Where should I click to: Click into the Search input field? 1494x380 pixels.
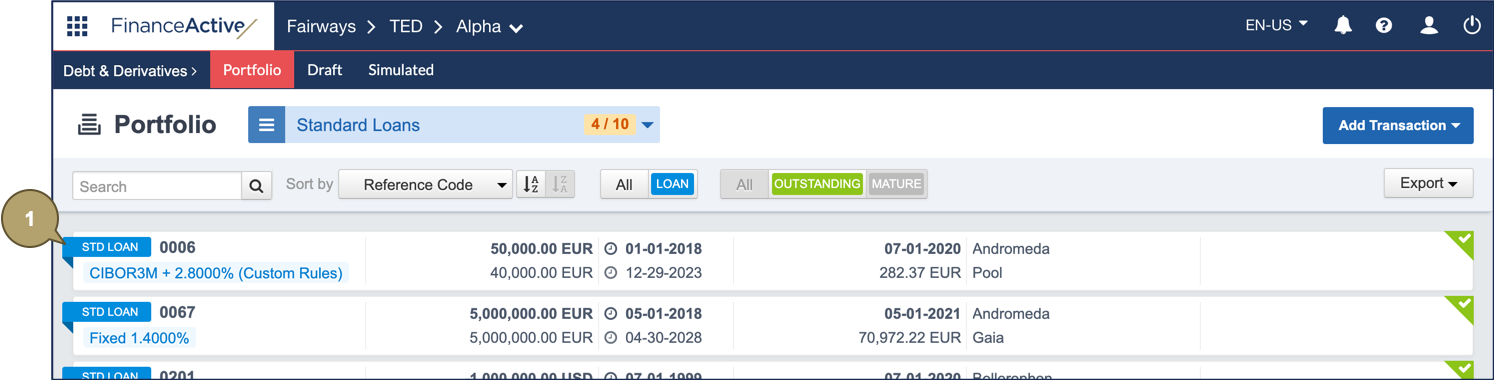point(157,186)
